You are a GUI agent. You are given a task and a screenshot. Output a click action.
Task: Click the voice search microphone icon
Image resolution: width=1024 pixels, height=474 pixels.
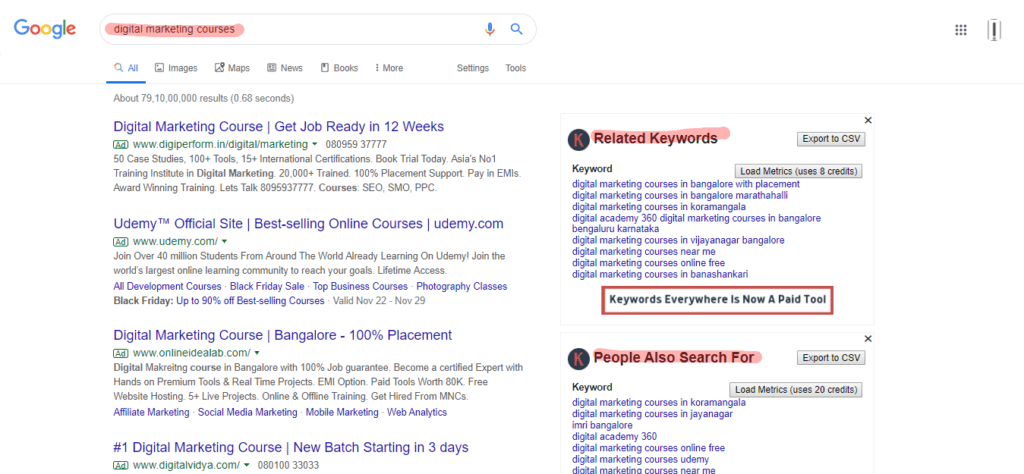[x=490, y=29]
